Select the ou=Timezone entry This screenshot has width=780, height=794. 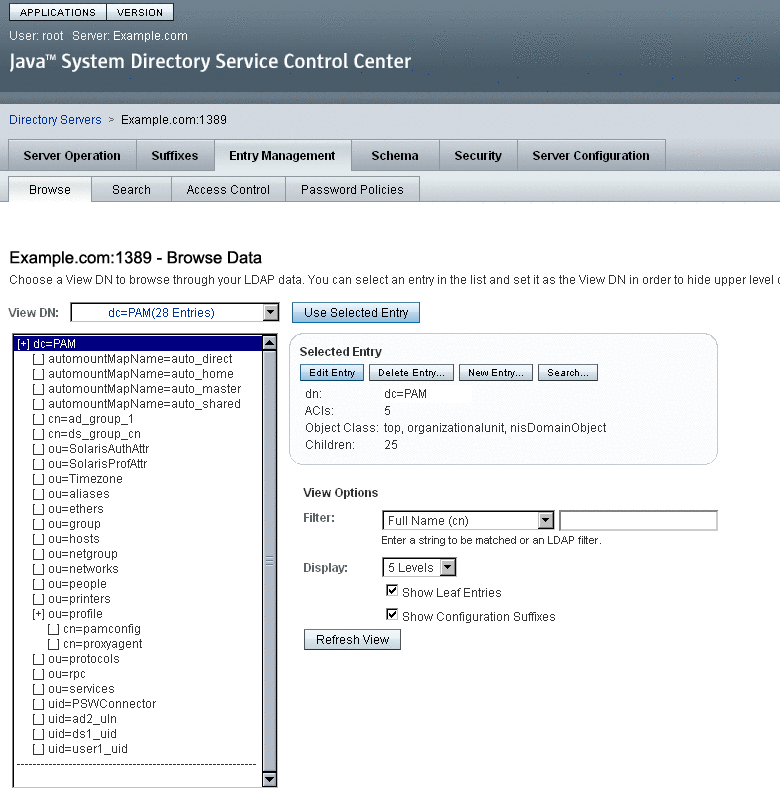tap(85, 479)
